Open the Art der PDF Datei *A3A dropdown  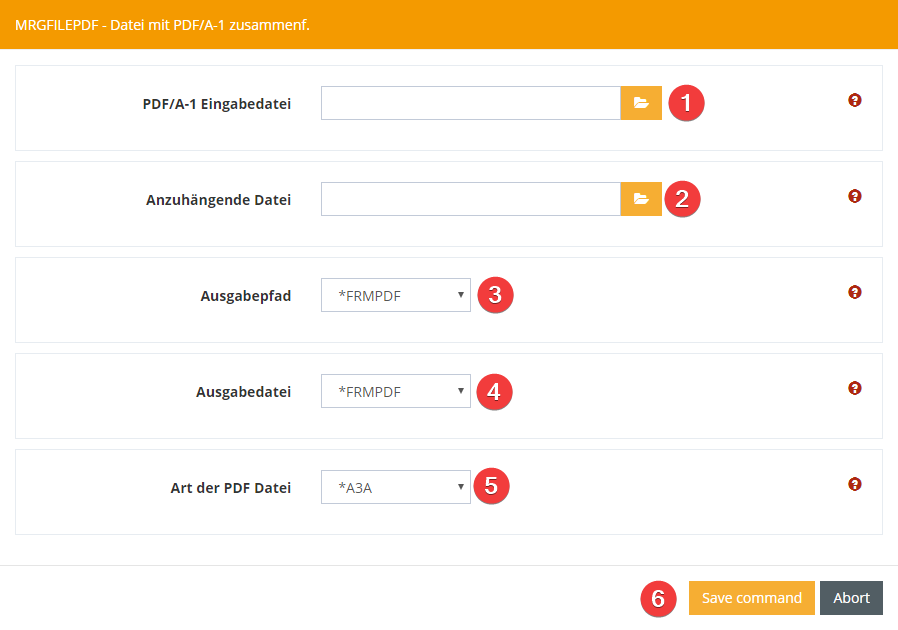pyautogui.click(x=395, y=487)
